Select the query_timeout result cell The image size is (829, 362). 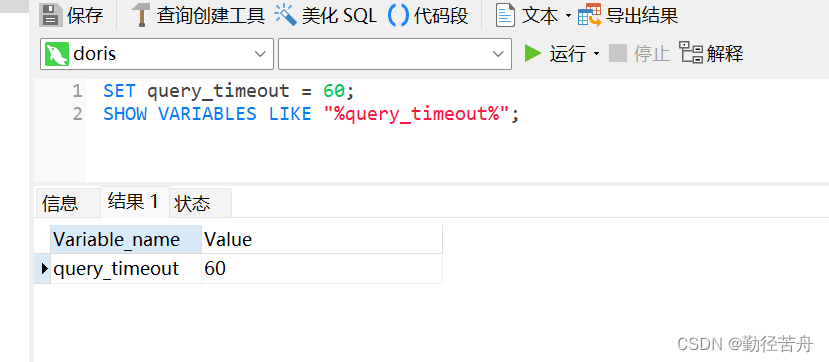coord(126,269)
